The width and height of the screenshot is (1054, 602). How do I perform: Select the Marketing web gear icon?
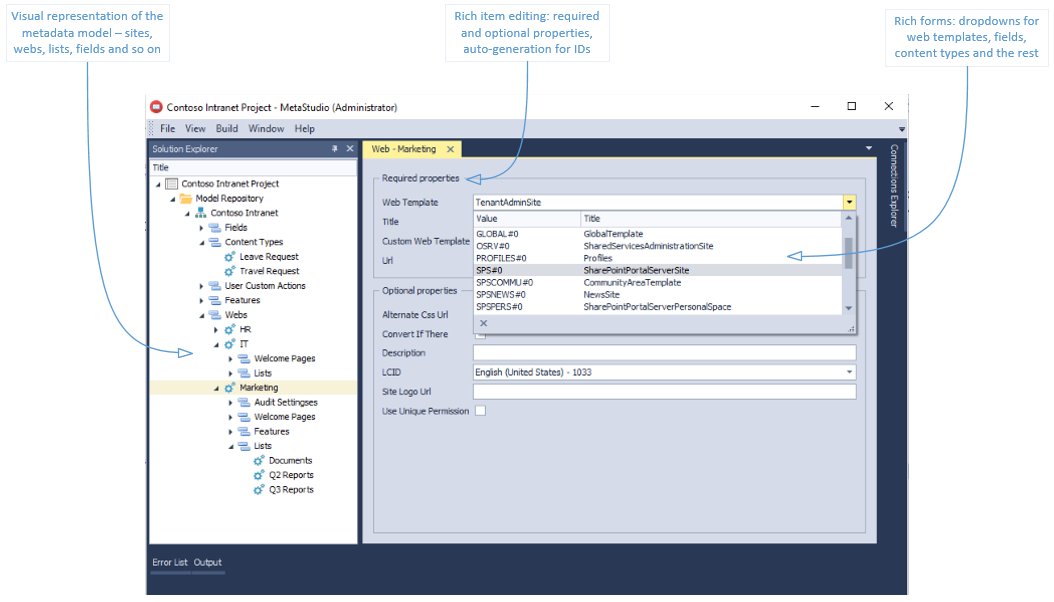tap(228, 387)
